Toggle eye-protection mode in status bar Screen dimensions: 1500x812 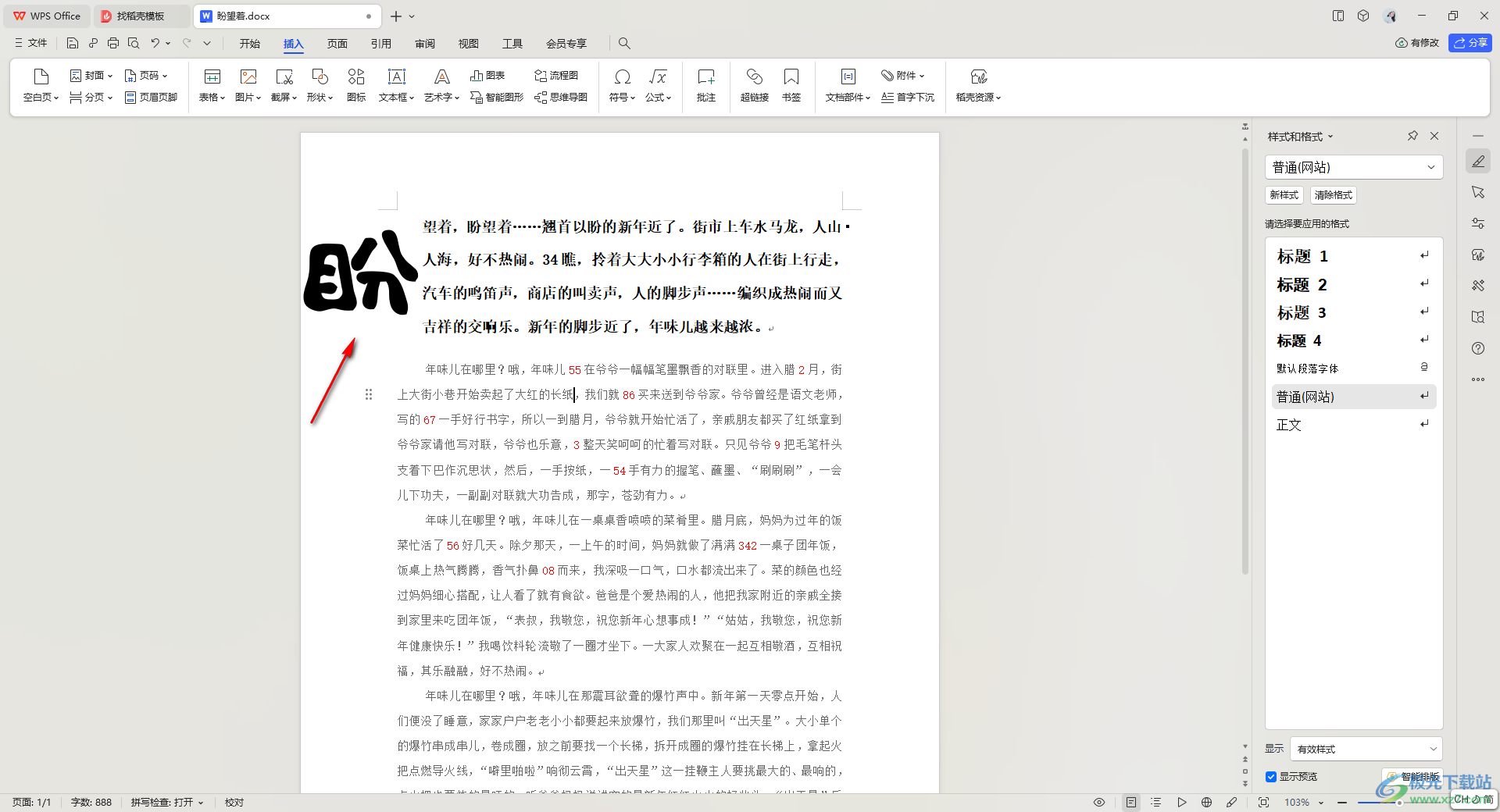pyautogui.click(x=1099, y=803)
